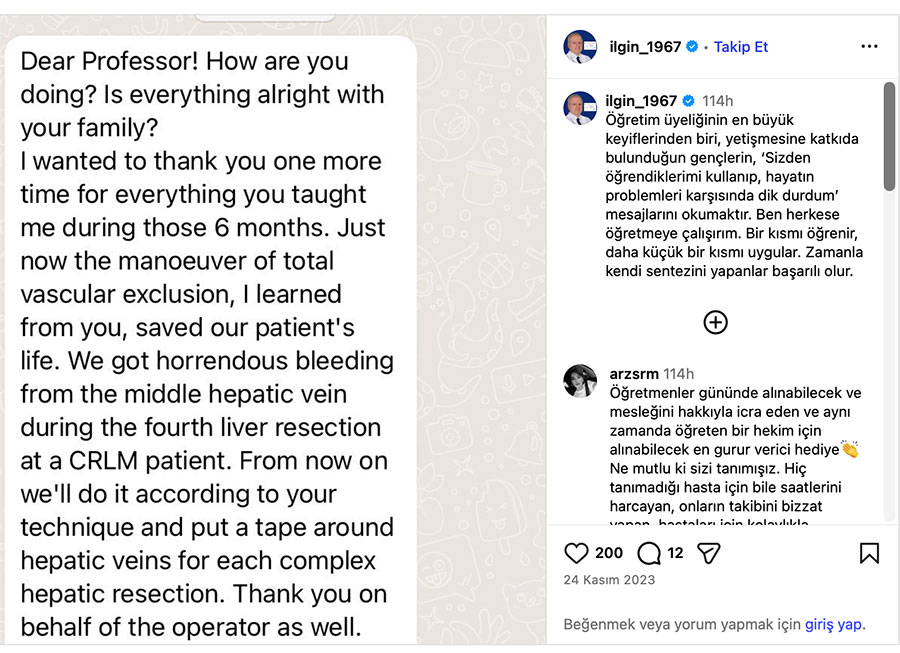Open the arzsrm username link
900x653 pixels.
click(x=634, y=374)
